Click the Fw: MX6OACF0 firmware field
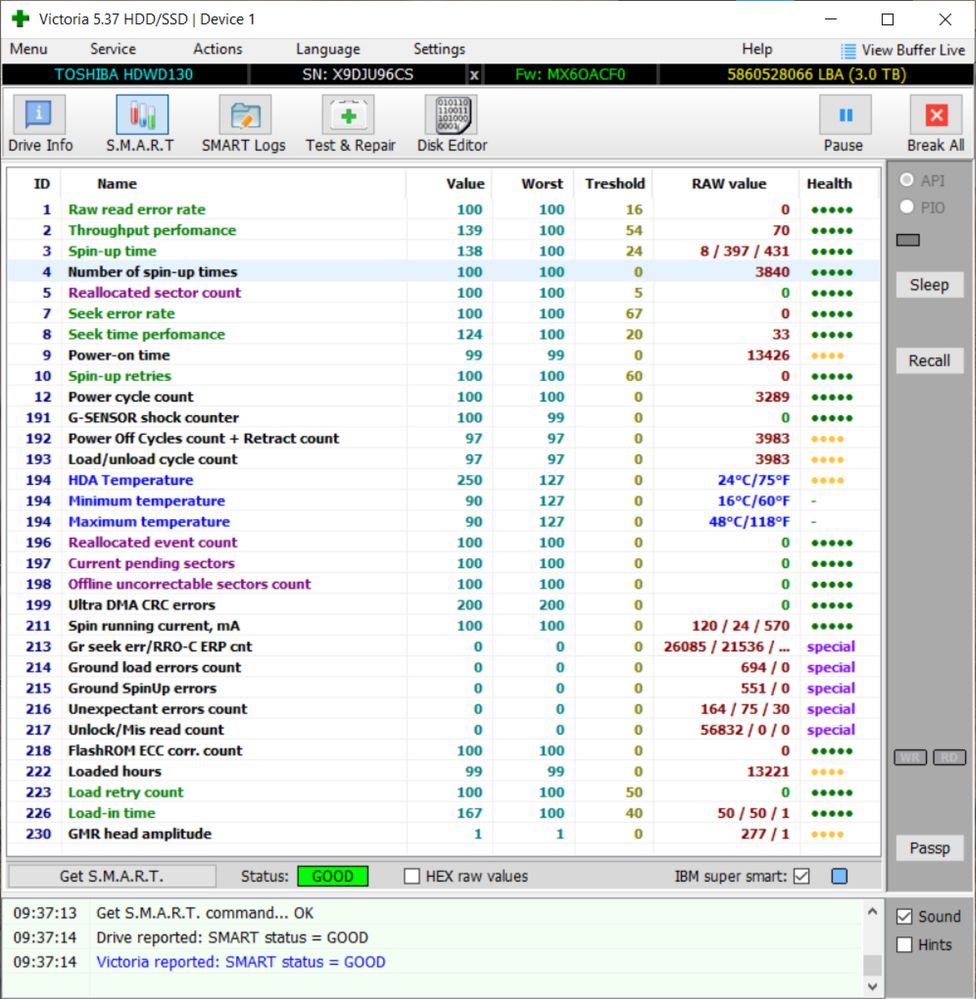 pyautogui.click(x=570, y=75)
